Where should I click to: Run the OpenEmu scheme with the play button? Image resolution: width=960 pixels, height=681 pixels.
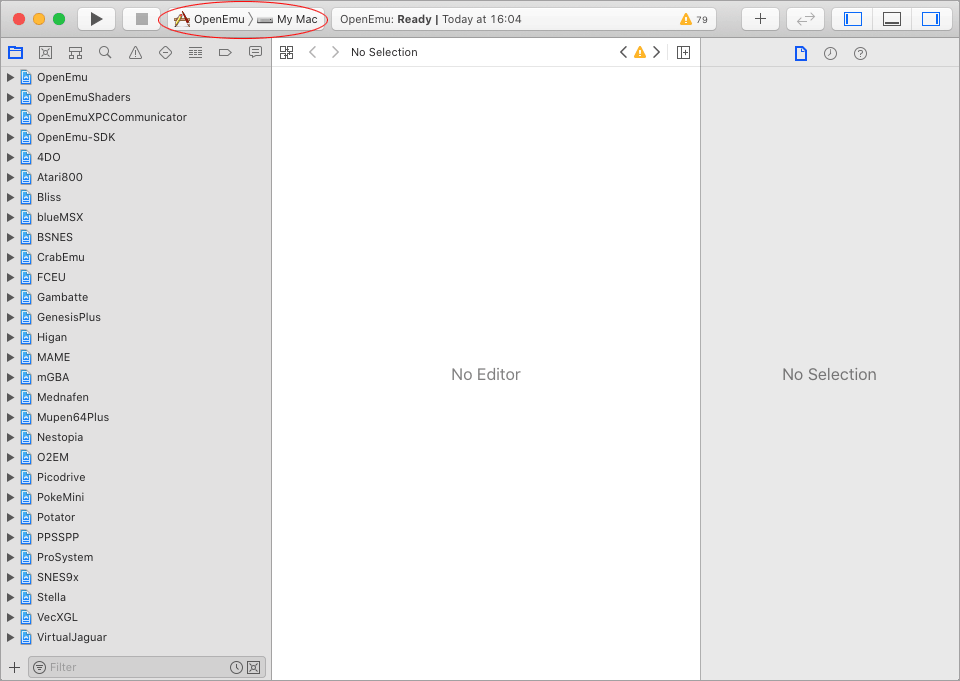click(97, 19)
